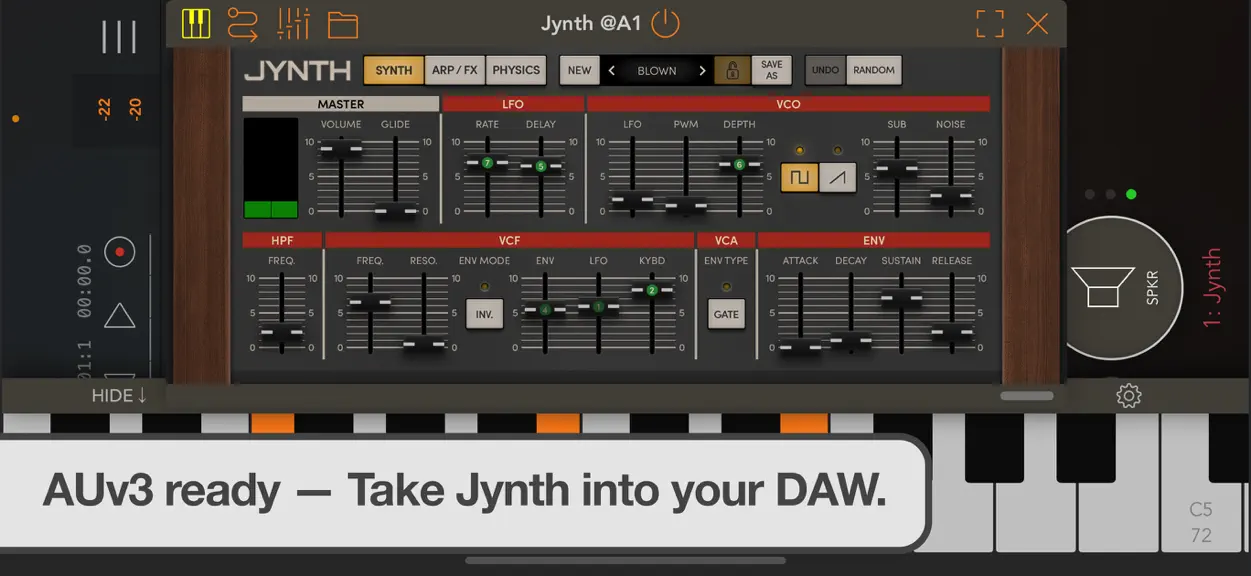Switch to the ARP / FX tab
The image size is (1251, 576).
point(455,70)
